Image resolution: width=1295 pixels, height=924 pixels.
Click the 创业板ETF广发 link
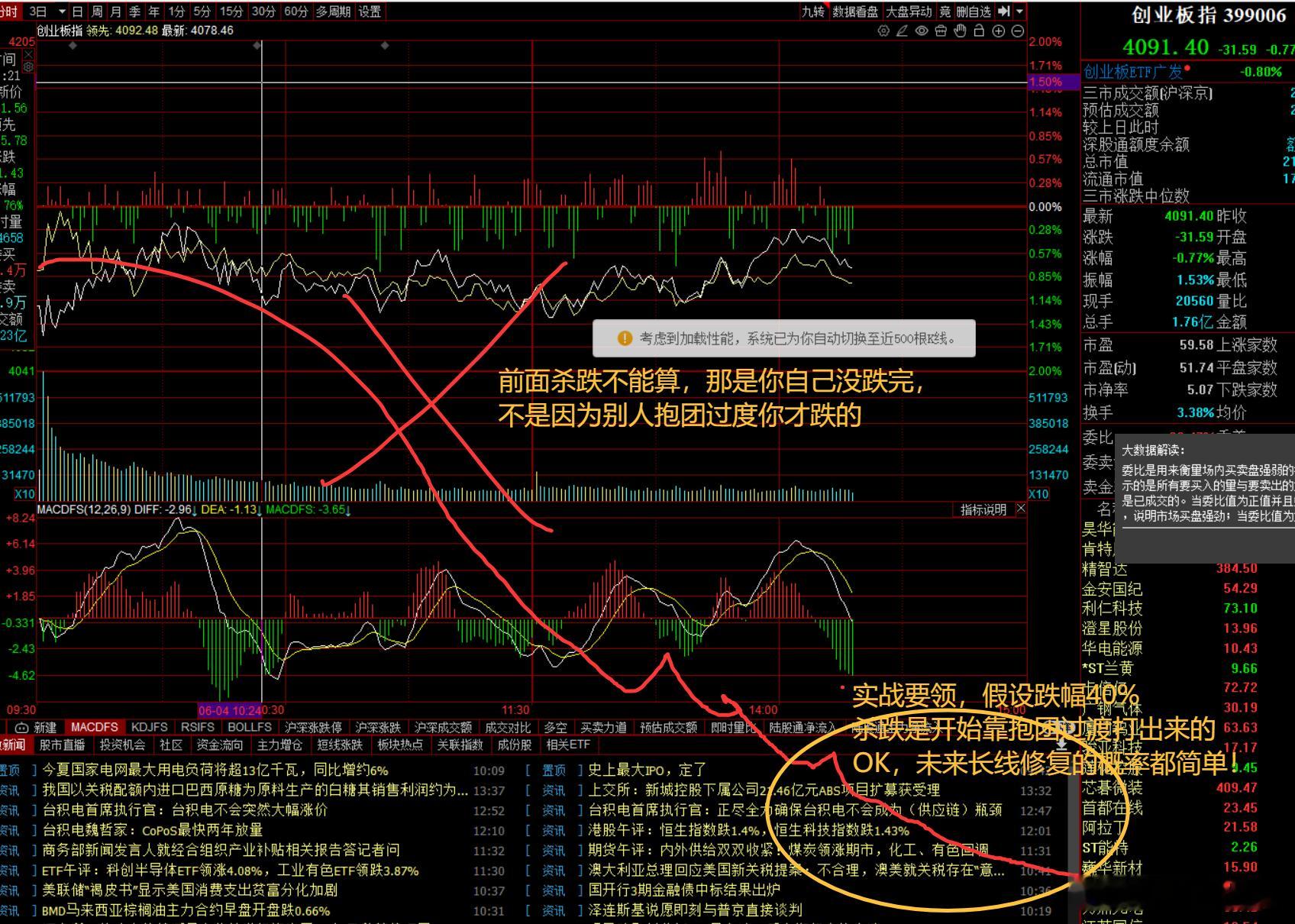click(1134, 72)
